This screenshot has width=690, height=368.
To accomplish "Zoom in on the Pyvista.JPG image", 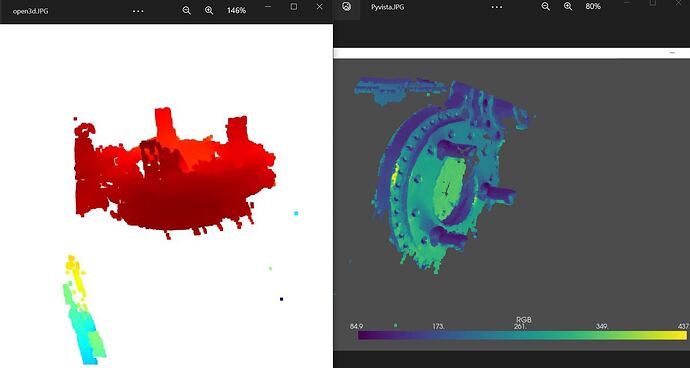I will click(x=568, y=6).
